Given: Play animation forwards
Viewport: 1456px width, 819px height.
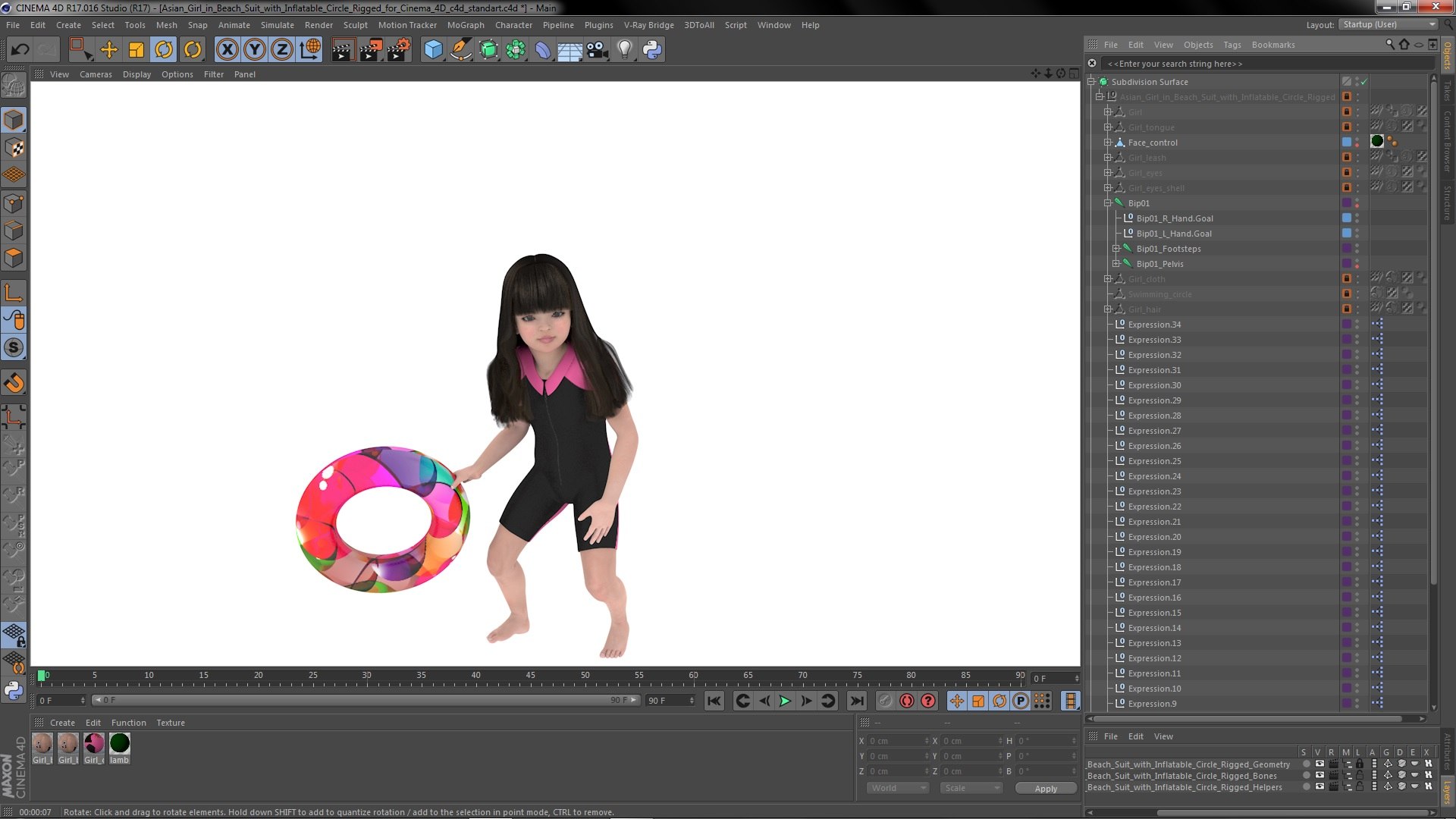Looking at the screenshot, I should coord(786,701).
